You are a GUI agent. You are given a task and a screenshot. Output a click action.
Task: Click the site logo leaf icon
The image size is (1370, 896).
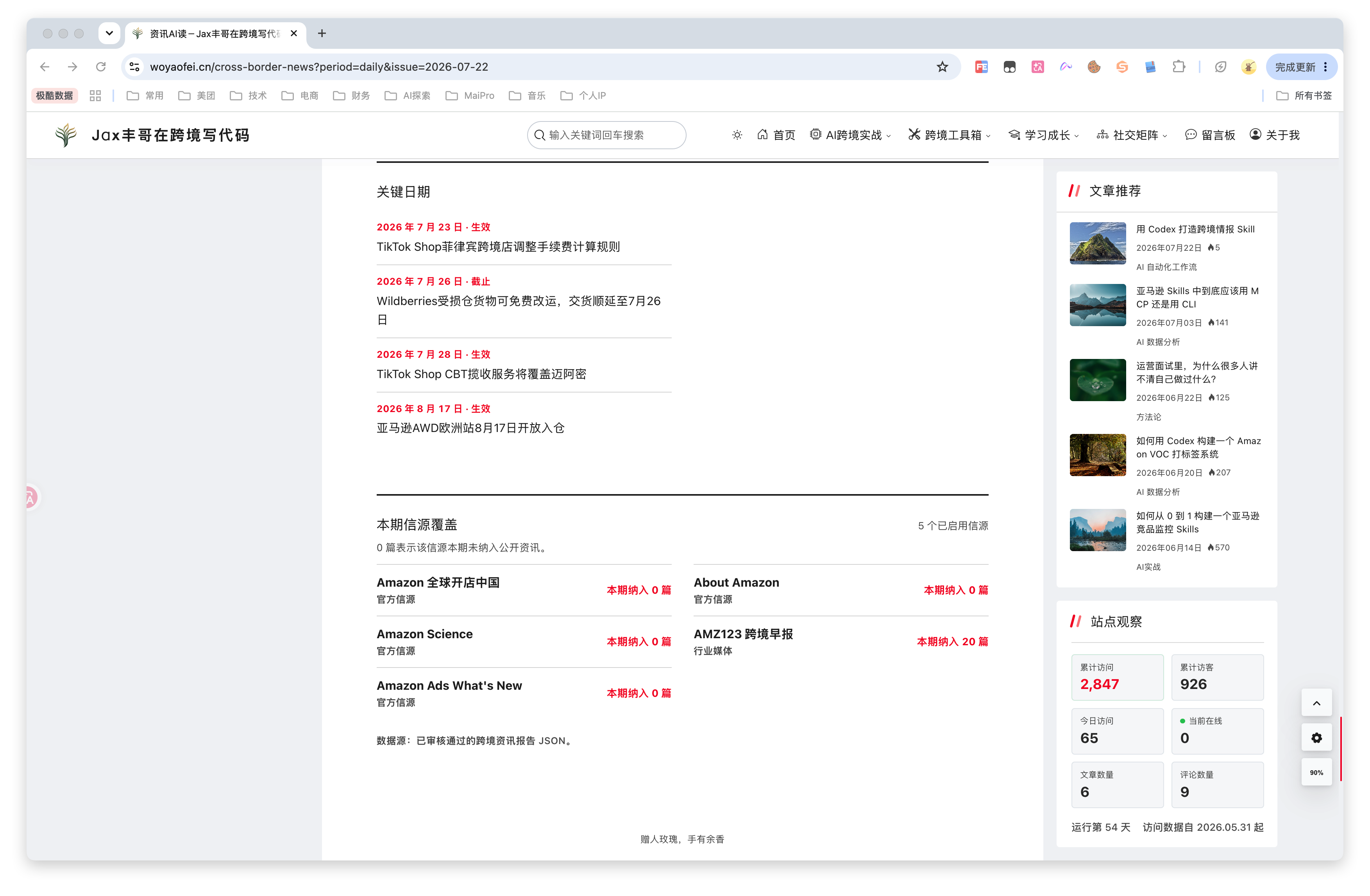(x=66, y=135)
